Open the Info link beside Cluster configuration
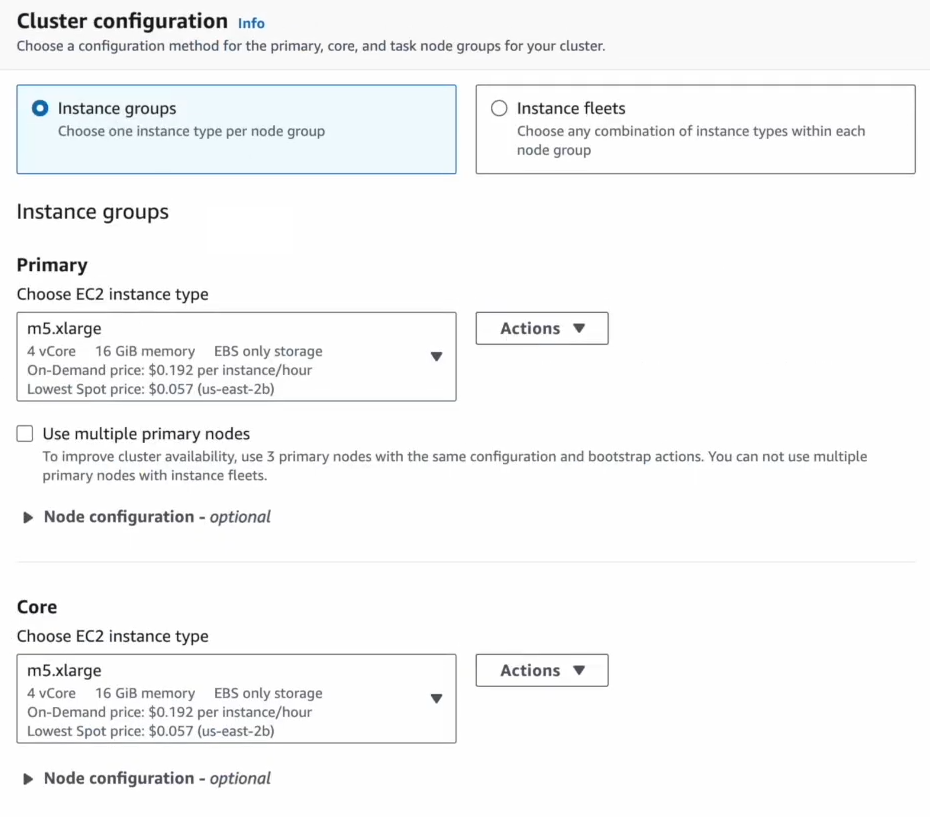Viewport: 930px width, 817px height. click(x=251, y=23)
